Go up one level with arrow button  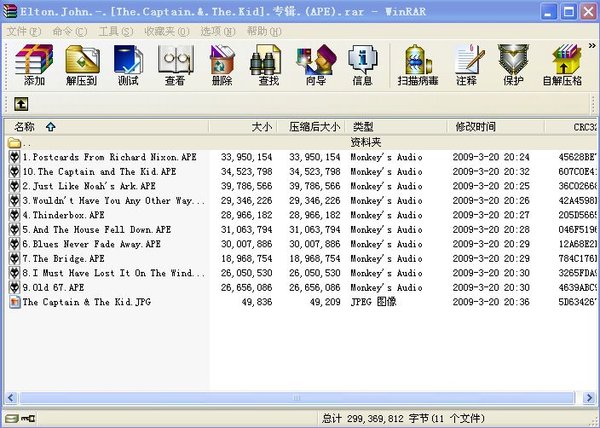click(21, 104)
